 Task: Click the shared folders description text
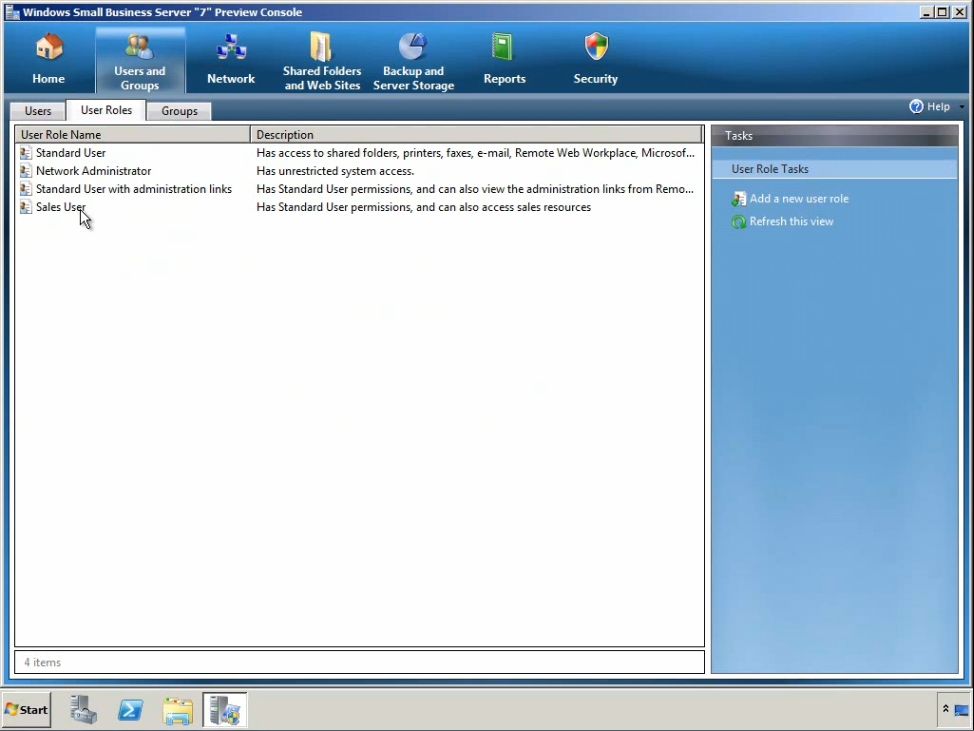tap(476, 153)
